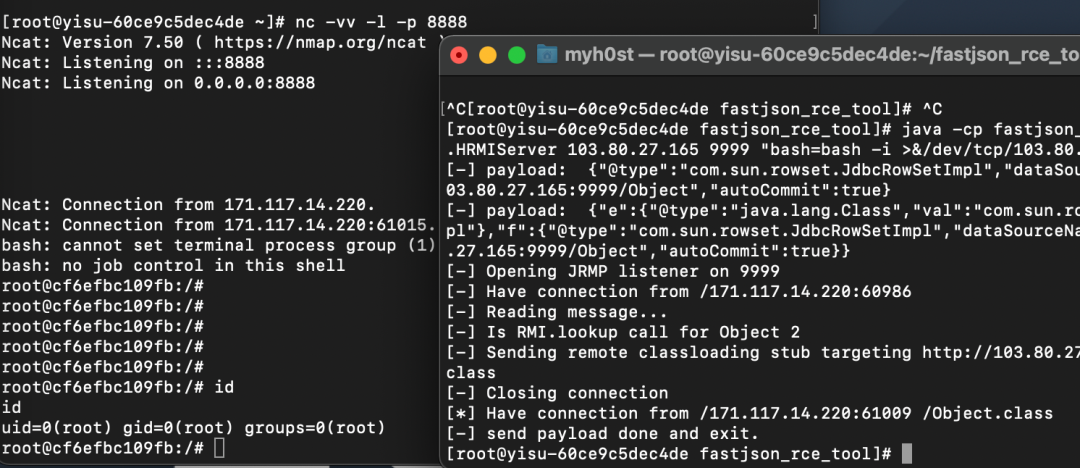Click the payload line containing 'java.lang.Class'
The width and height of the screenshot is (1080, 468).
[762, 210]
